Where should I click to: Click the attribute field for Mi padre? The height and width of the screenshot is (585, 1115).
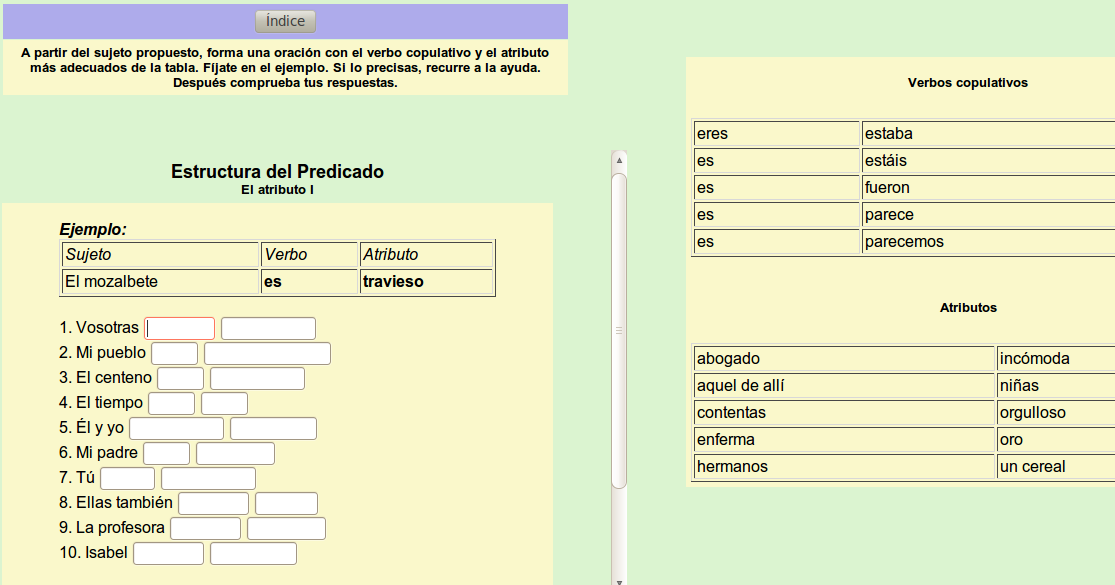[234, 452]
